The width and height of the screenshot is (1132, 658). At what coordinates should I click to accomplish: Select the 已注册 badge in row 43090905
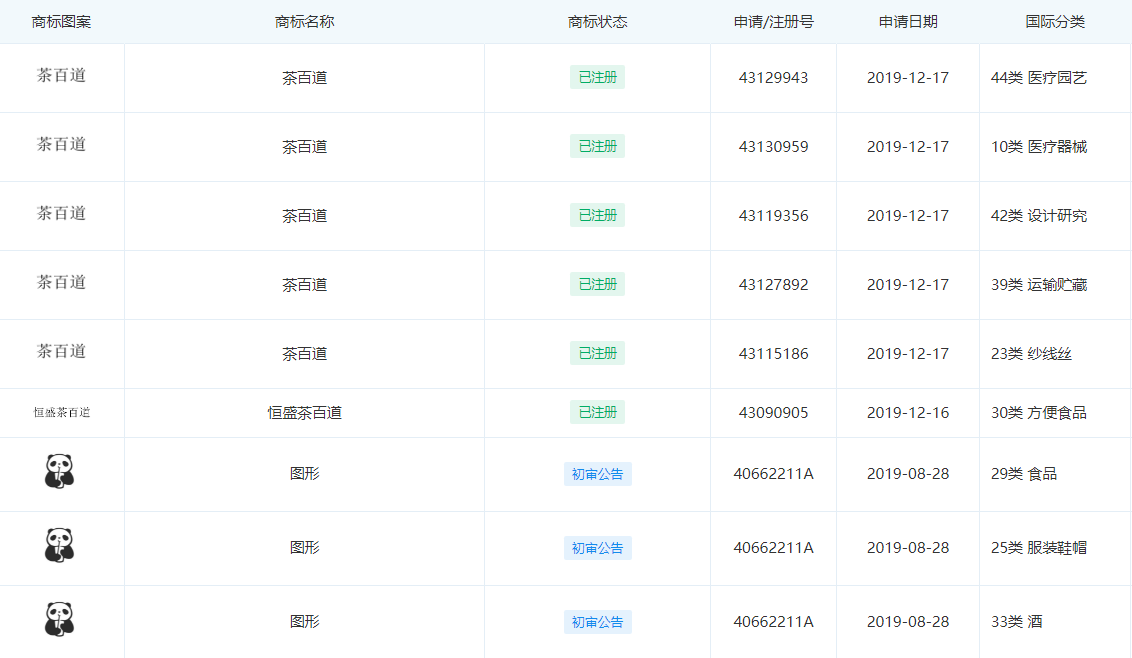tap(598, 412)
